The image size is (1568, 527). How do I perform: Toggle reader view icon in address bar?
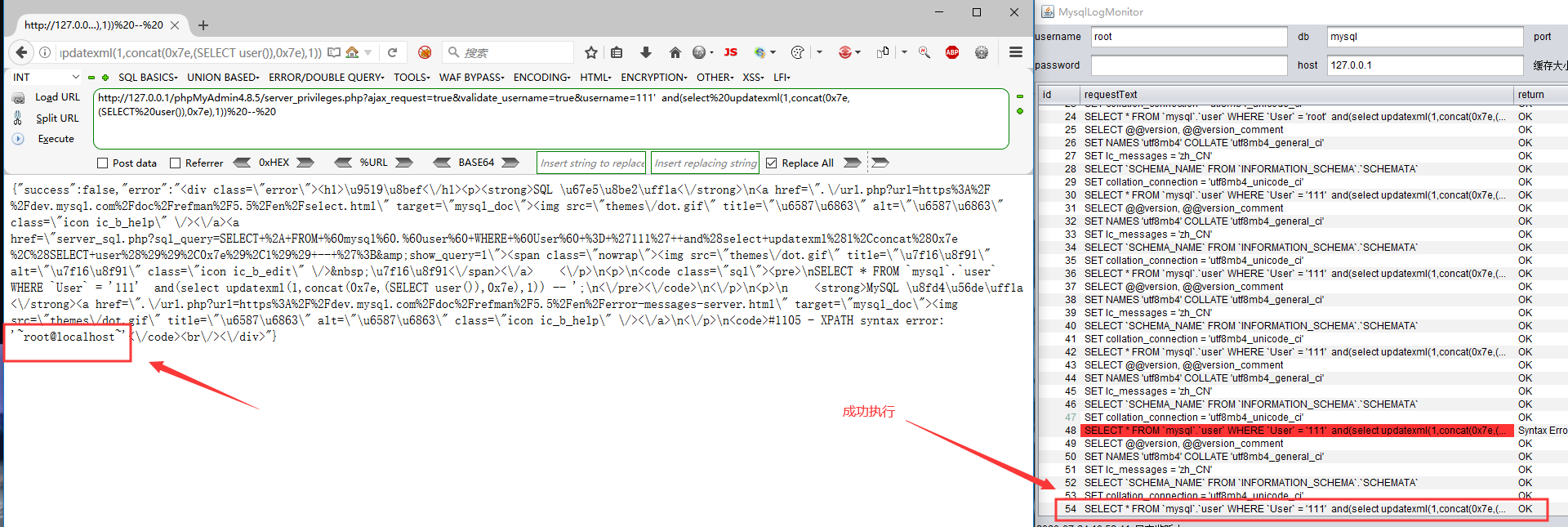(x=334, y=52)
